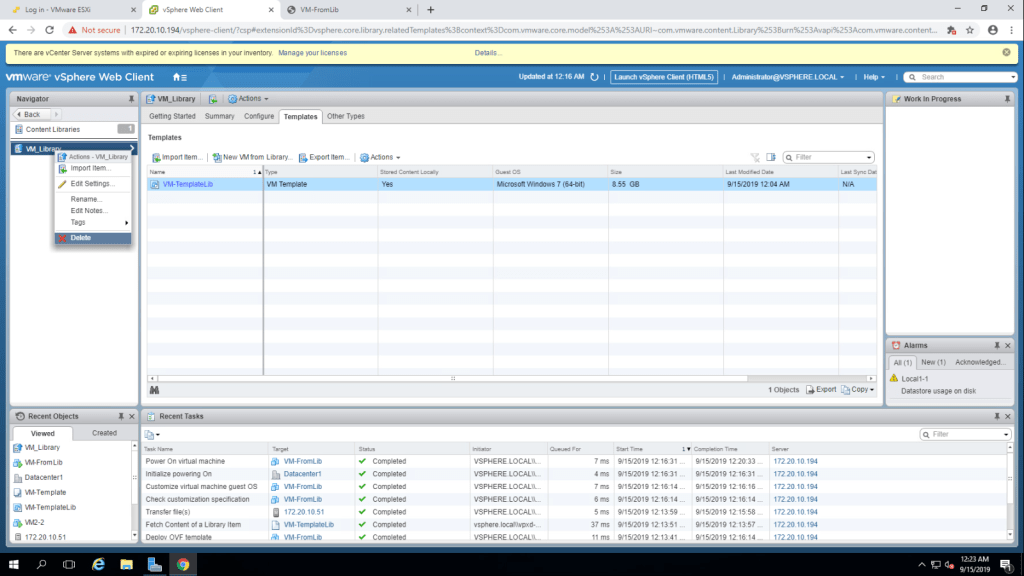This screenshot has width=1024, height=576.
Task: Click the templates Filter input field
Action: (x=830, y=157)
